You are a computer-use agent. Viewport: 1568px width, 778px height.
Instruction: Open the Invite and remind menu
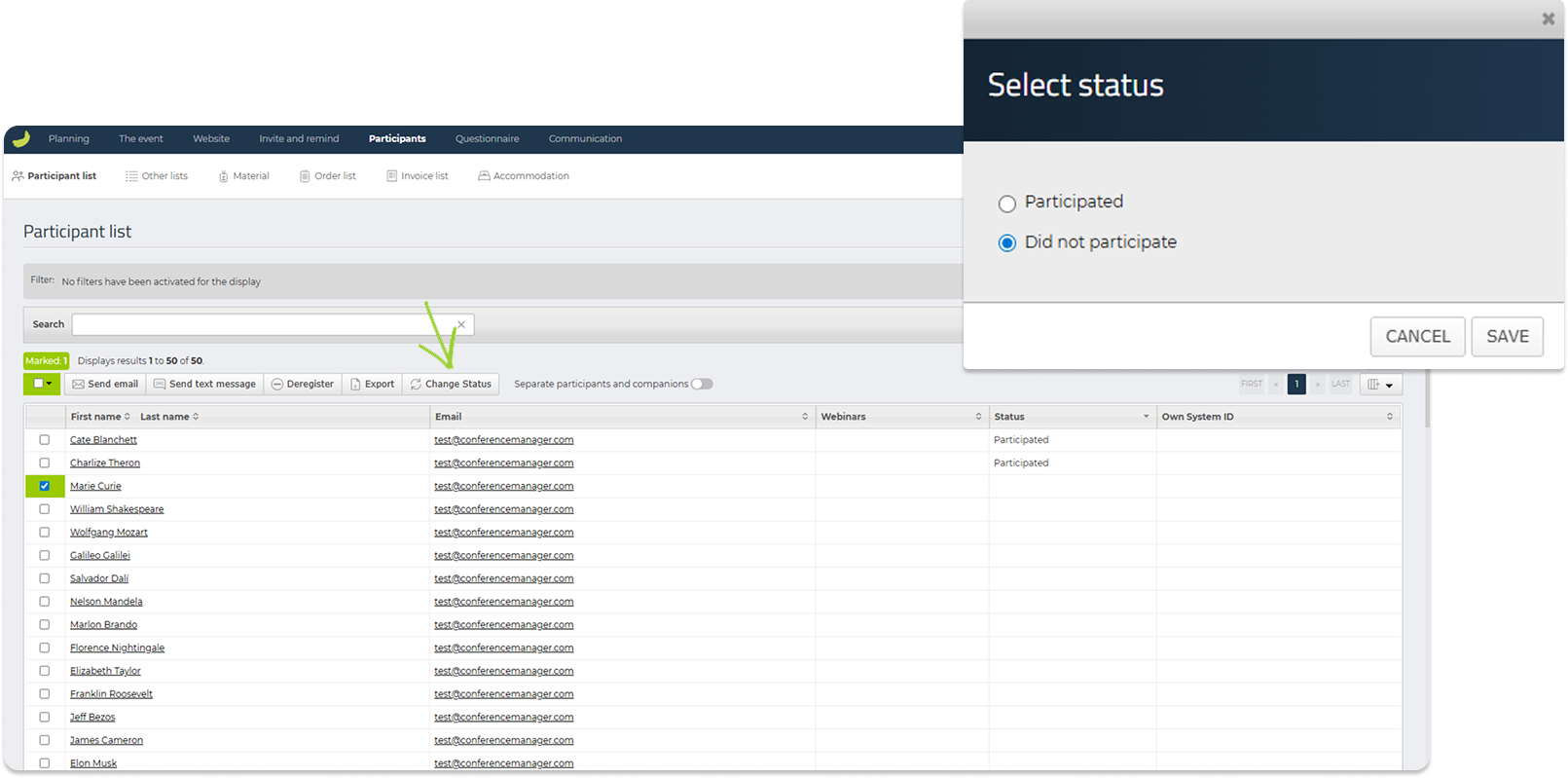coord(299,139)
